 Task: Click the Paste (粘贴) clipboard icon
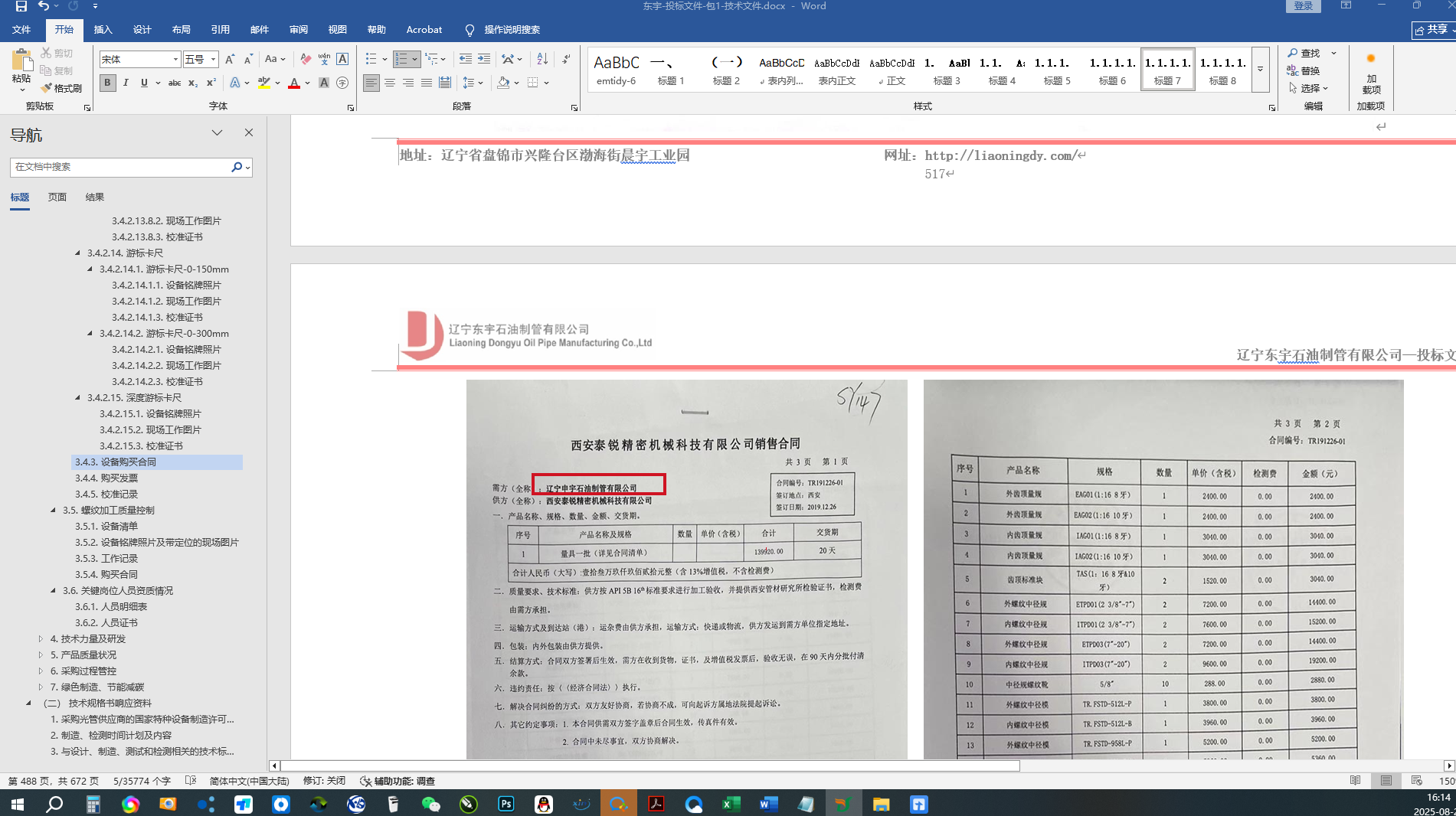tap(22, 60)
